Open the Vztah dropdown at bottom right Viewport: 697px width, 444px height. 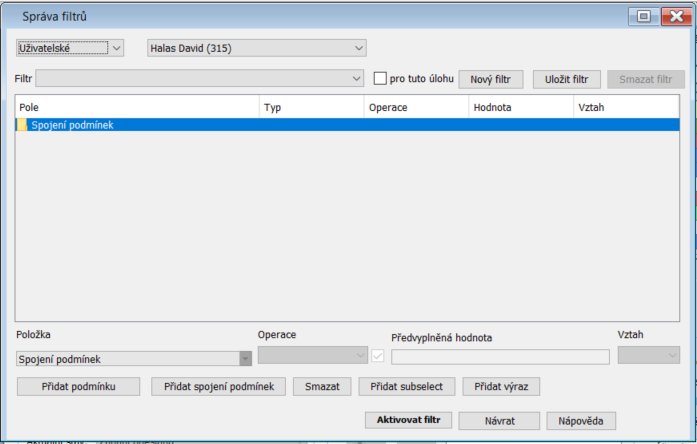pos(649,355)
